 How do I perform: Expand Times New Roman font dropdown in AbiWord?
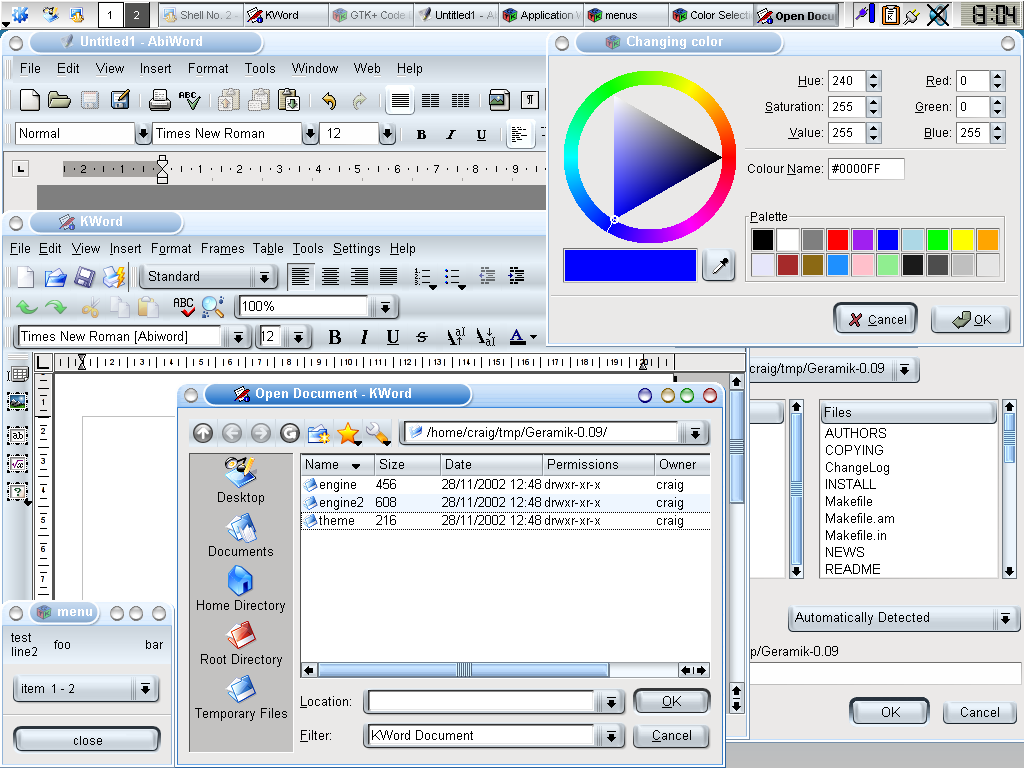310,134
